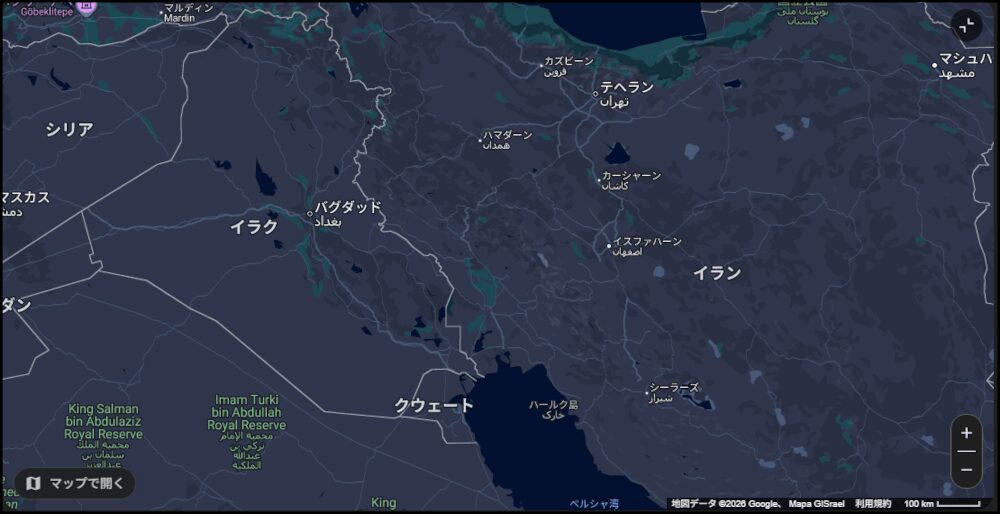Click the Imam Turki Royal Reserve label
The image size is (1000, 514).
246,413
